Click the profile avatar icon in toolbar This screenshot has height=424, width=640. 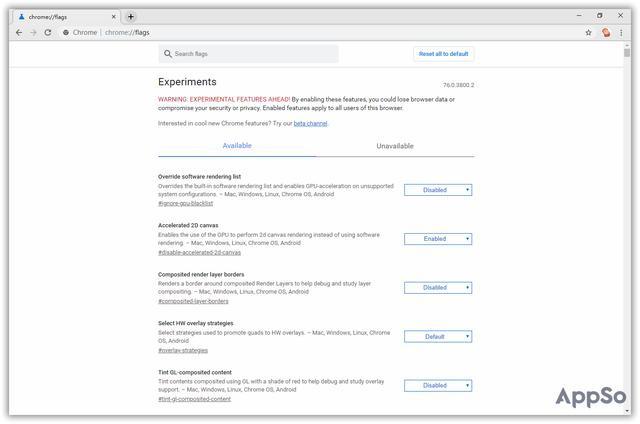pos(606,32)
